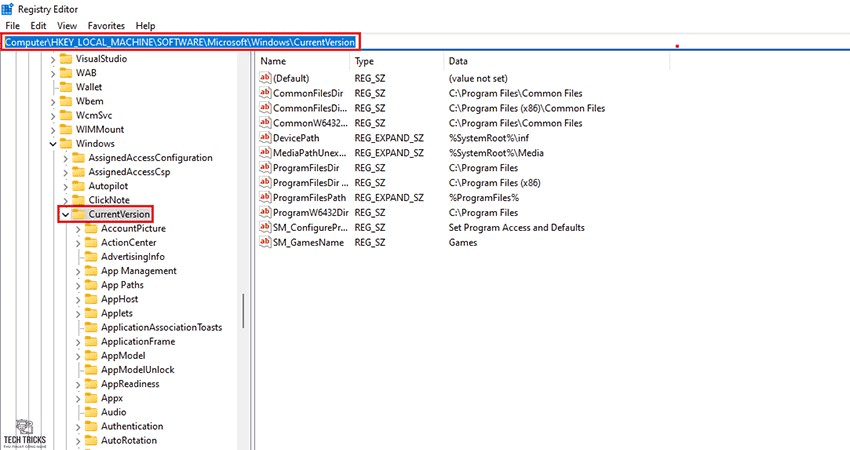Click the ProgramFilesDir string value icon
The width and height of the screenshot is (850, 450).
pyautogui.click(x=265, y=168)
